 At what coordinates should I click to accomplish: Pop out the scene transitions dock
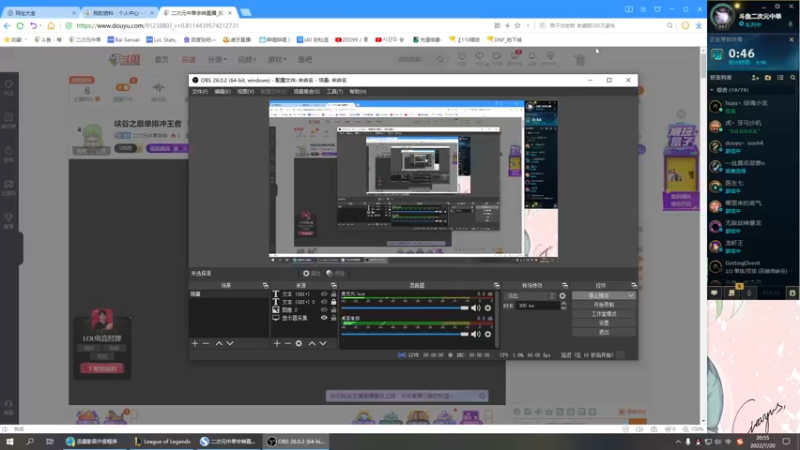[x=565, y=286]
